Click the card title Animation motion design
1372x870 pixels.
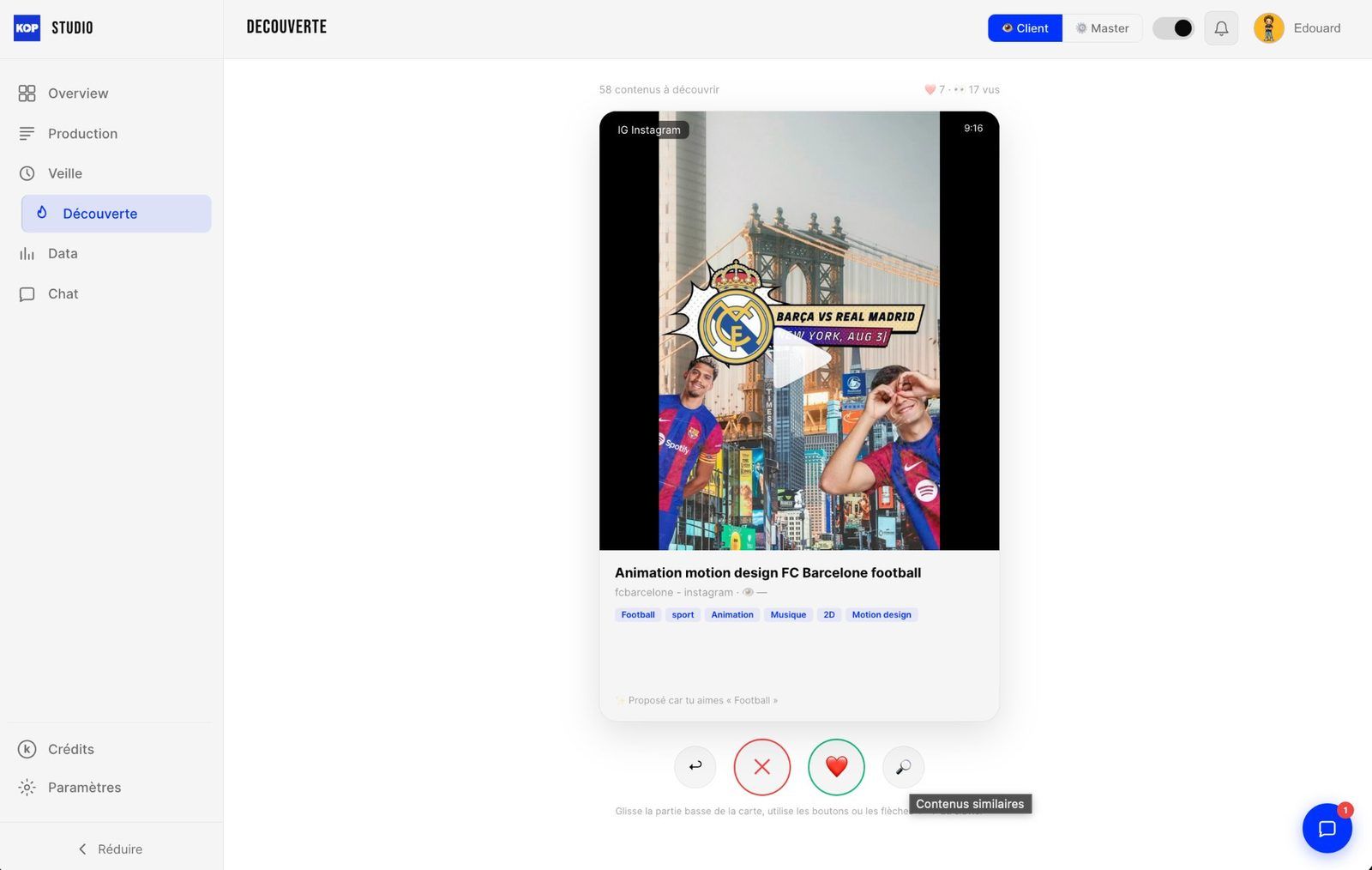[768, 573]
